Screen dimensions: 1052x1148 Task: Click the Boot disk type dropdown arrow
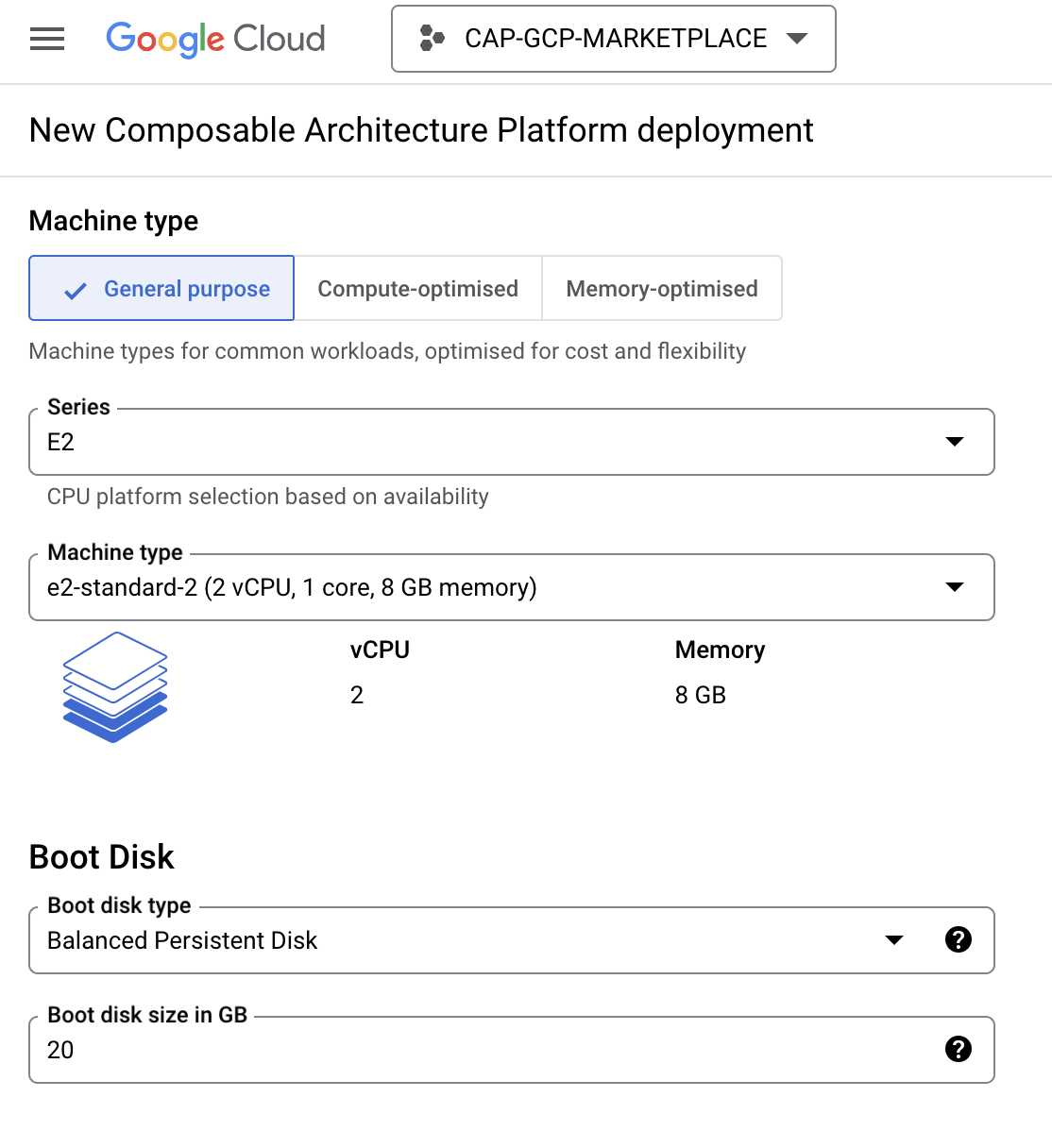click(893, 940)
